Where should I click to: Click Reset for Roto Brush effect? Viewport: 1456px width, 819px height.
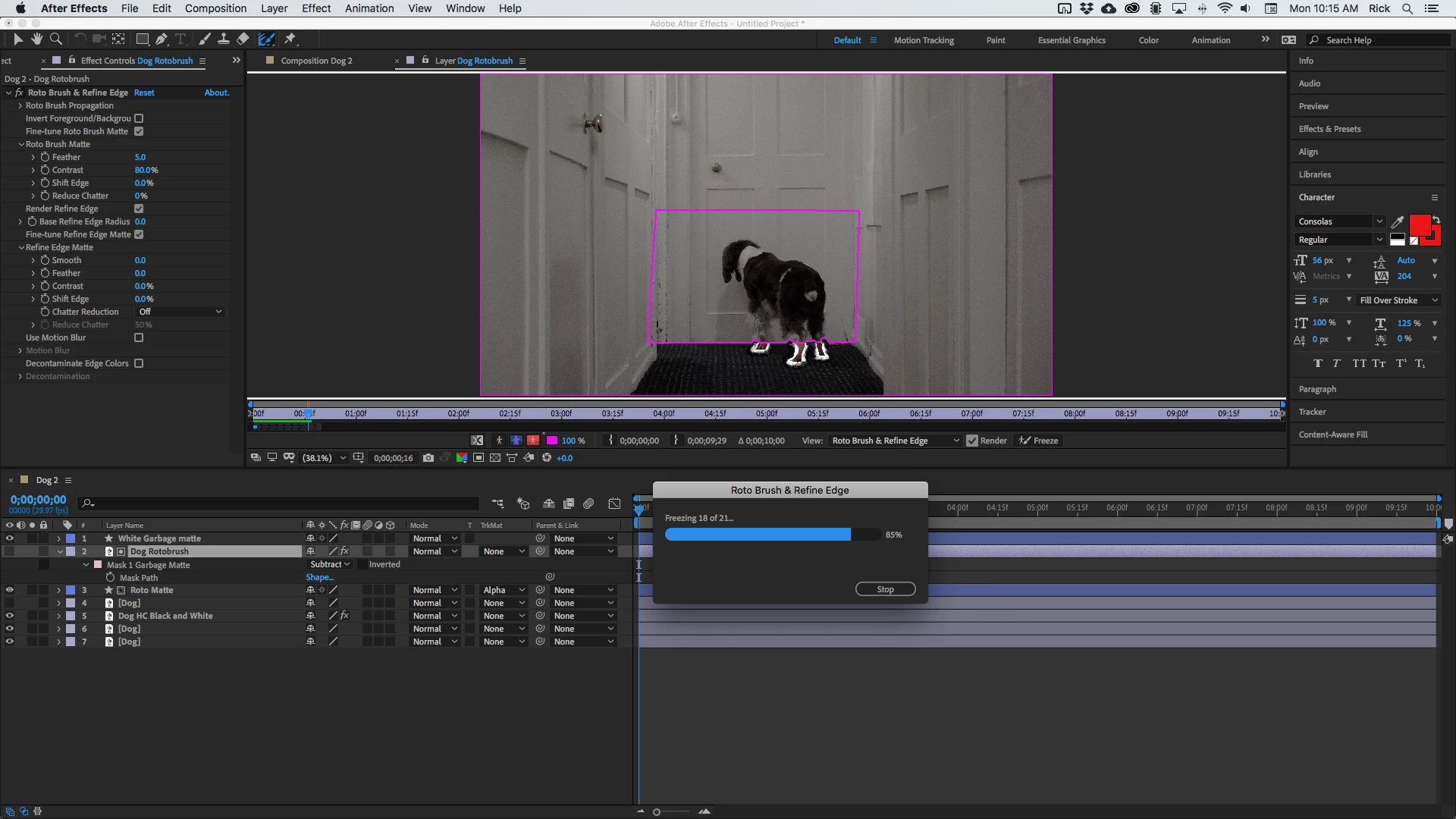coord(144,93)
